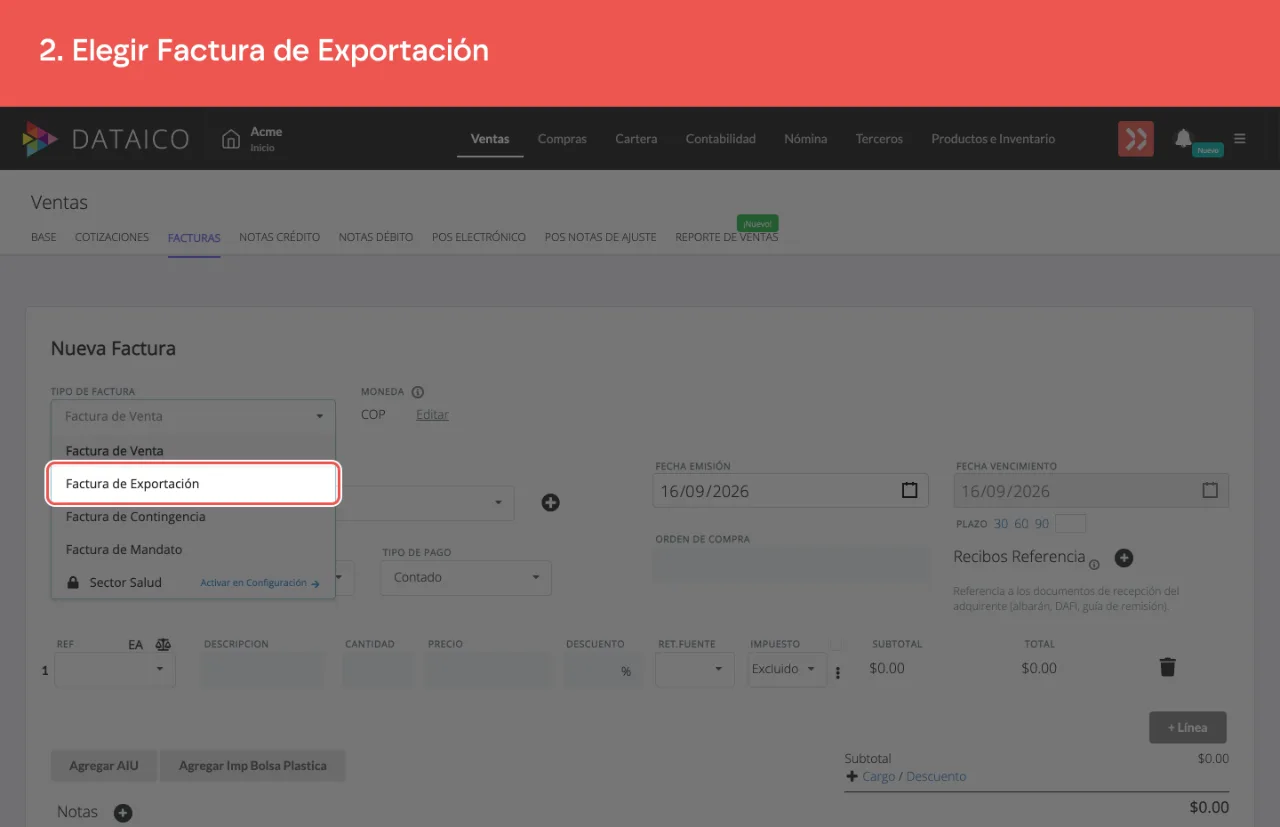This screenshot has height=827, width=1280.
Task: Add a note with plus icon
Action: click(123, 813)
